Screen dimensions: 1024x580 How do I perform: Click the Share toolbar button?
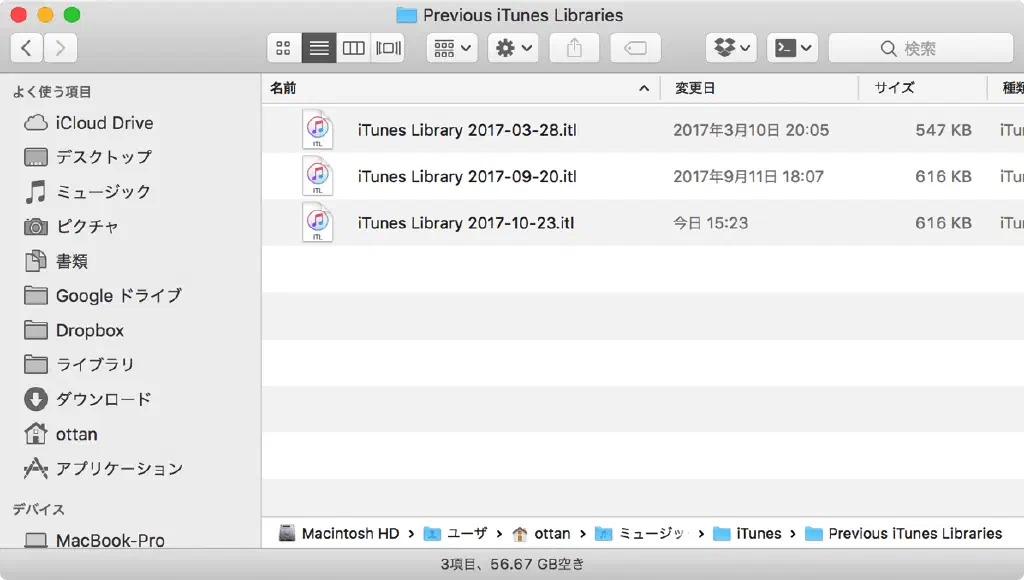pos(574,48)
